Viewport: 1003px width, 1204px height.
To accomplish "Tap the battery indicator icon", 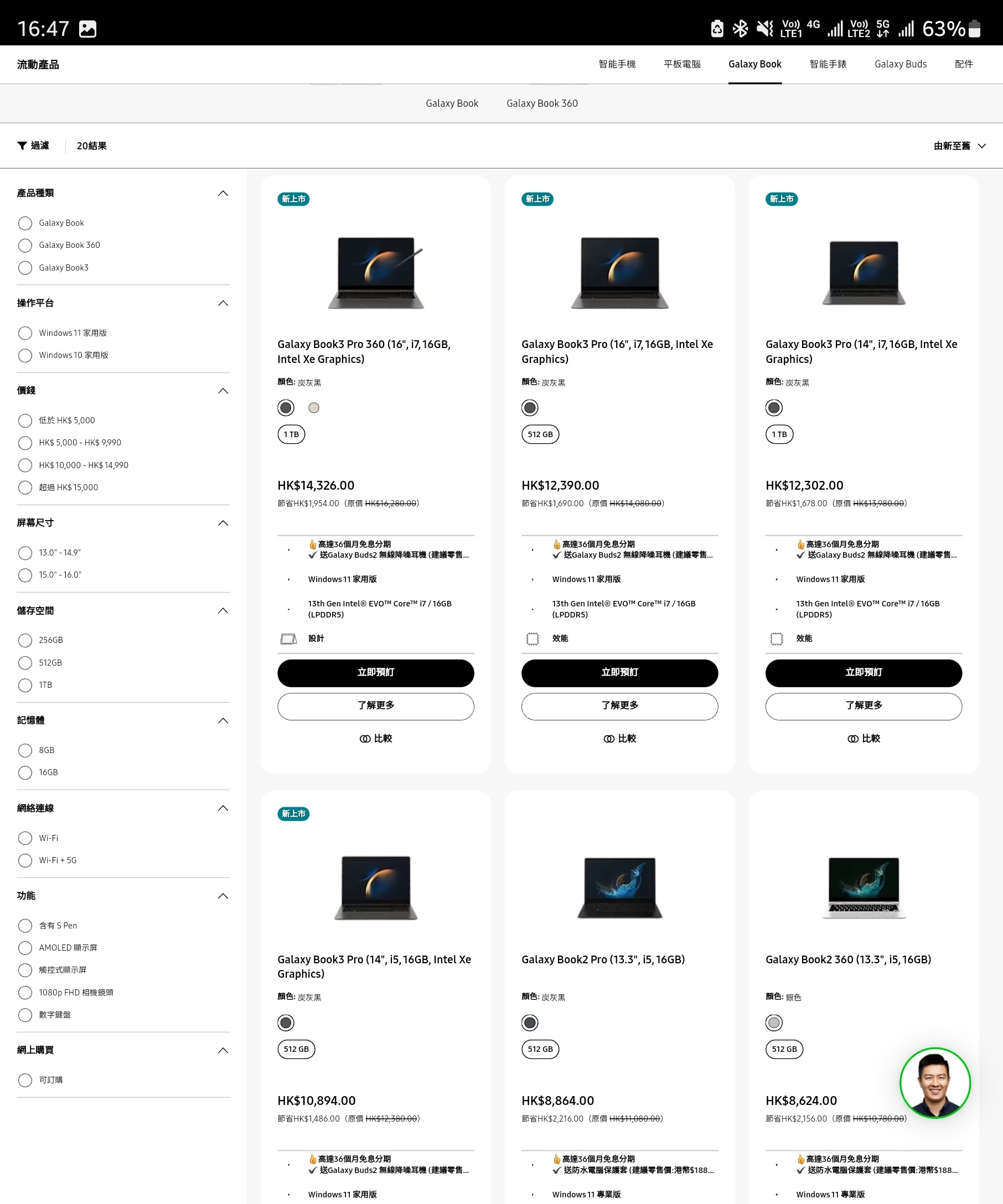I will [x=974, y=29].
